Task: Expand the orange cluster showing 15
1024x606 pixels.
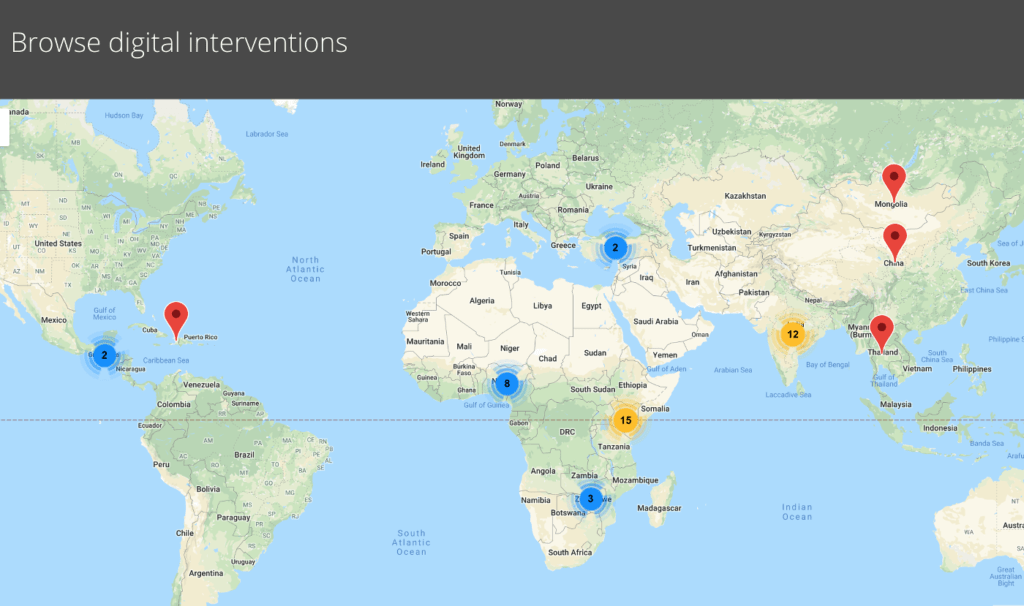Action: 626,421
